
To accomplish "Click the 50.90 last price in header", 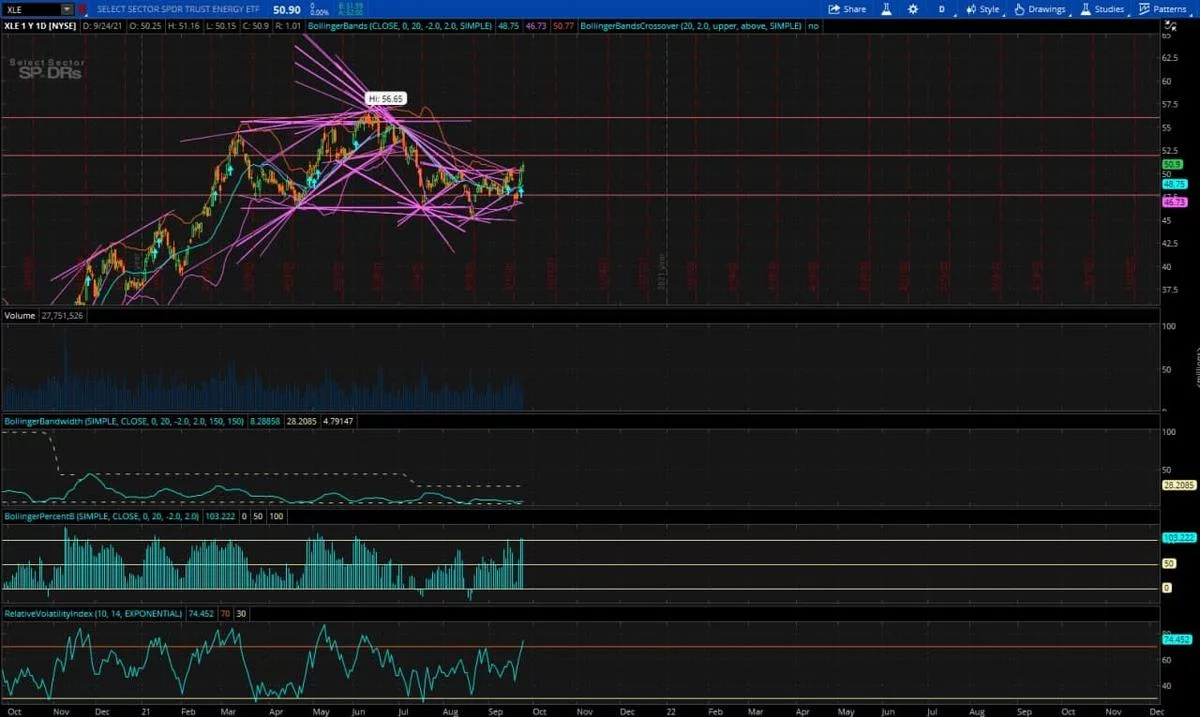I will point(288,9).
